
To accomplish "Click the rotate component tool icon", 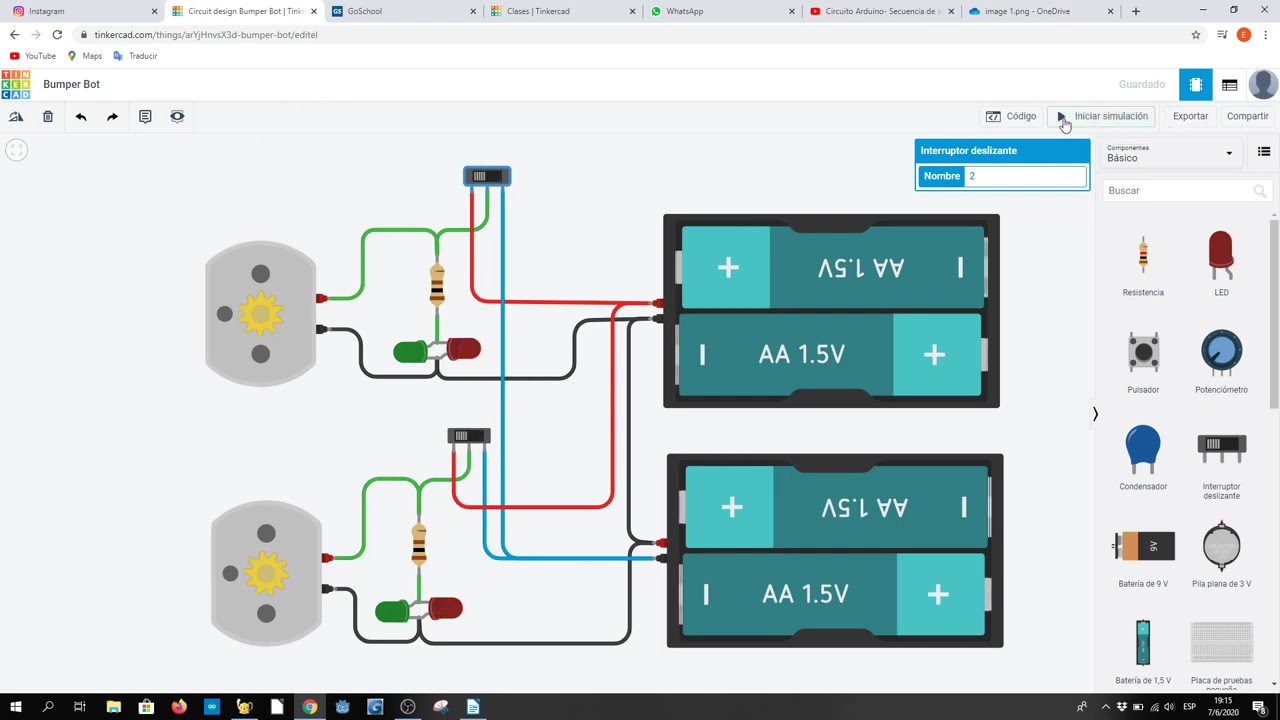I will (x=16, y=117).
